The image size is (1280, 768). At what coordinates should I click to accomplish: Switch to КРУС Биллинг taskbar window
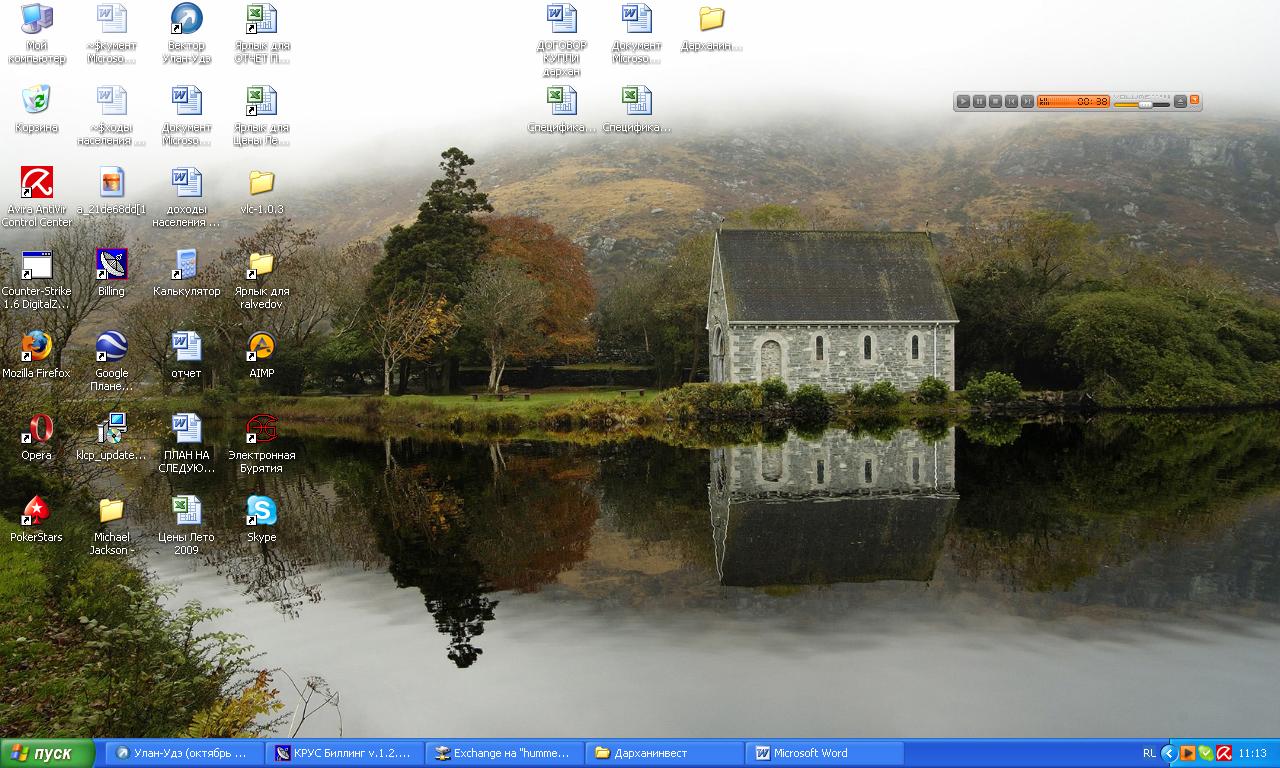[x=345, y=753]
